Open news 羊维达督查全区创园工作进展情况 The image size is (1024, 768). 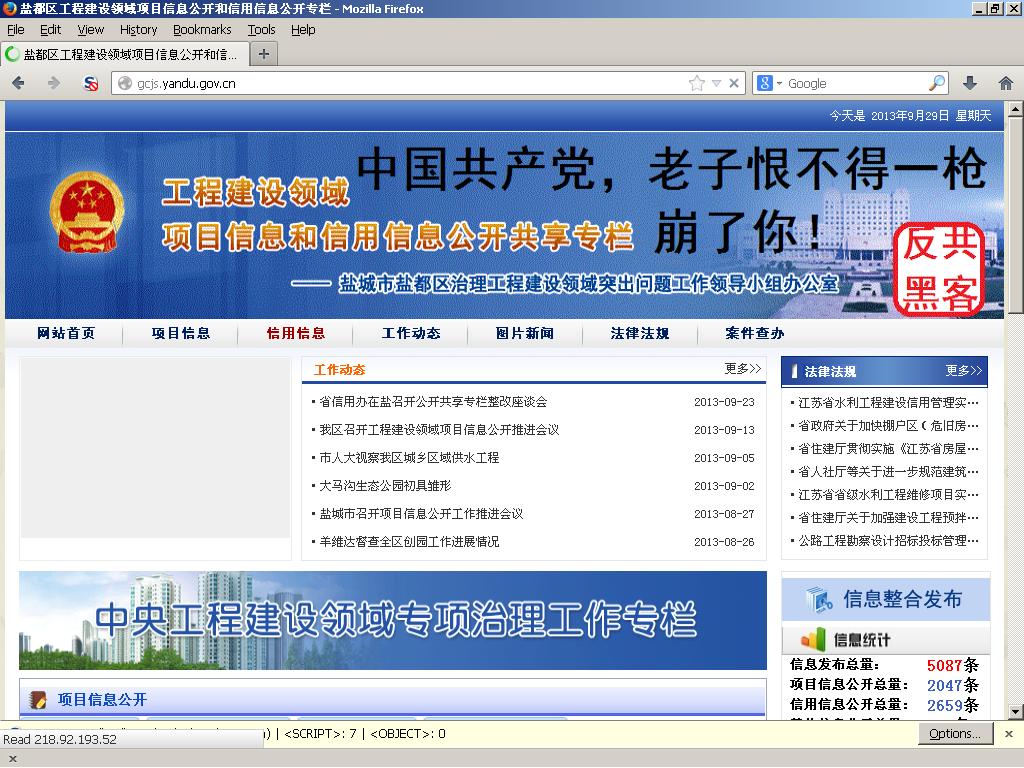point(409,542)
